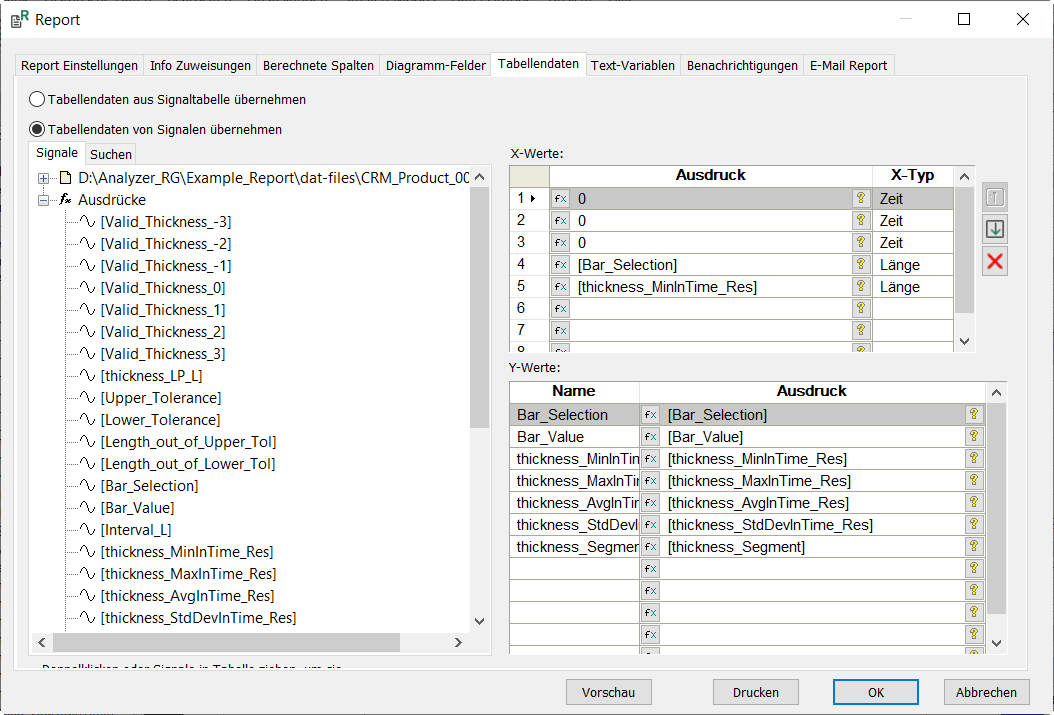Expand the D:\Analyzer_RG dat-file tree node
Viewport: 1054px width, 715px height.
pos(44,178)
